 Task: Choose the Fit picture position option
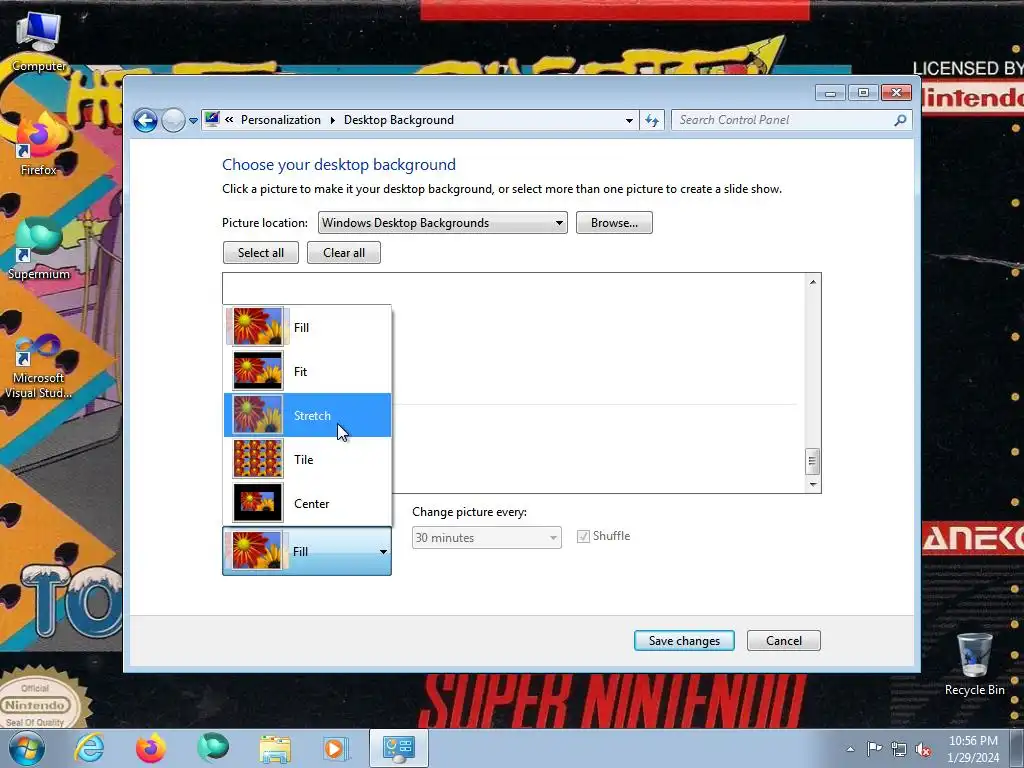pyautogui.click(x=308, y=371)
